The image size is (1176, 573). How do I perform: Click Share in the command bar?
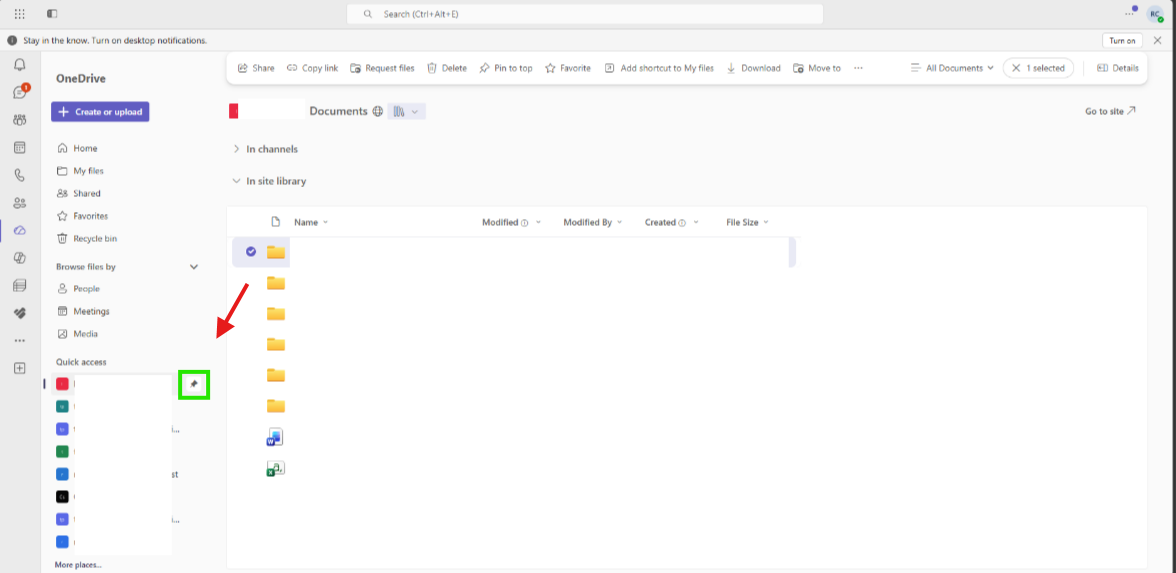pyautogui.click(x=256, y=68)
